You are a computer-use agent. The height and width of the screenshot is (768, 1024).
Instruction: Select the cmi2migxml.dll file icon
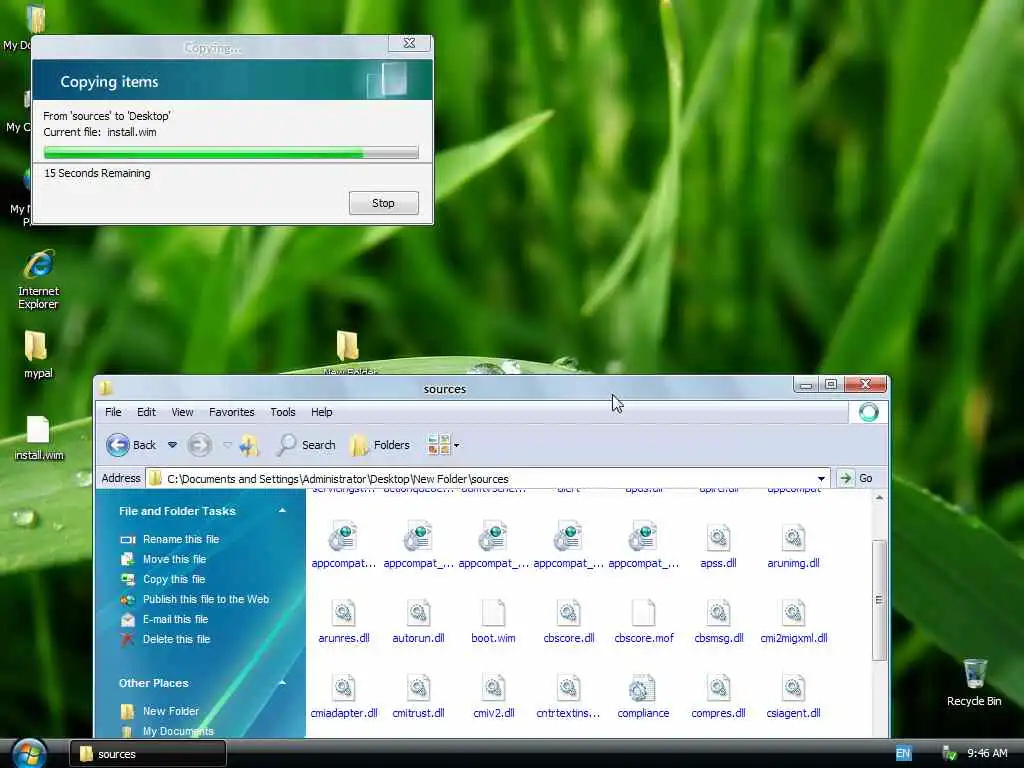pyautogui.click(x=793, y=613)
